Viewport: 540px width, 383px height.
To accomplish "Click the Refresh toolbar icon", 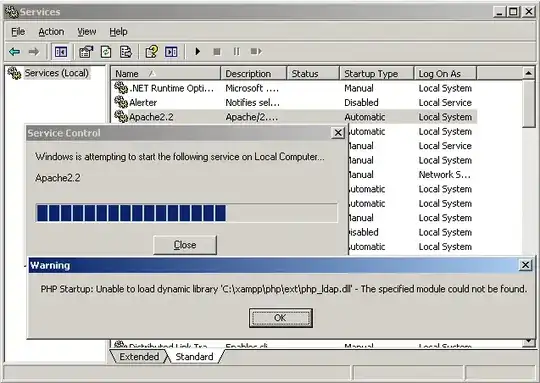I will pos(106,52).
